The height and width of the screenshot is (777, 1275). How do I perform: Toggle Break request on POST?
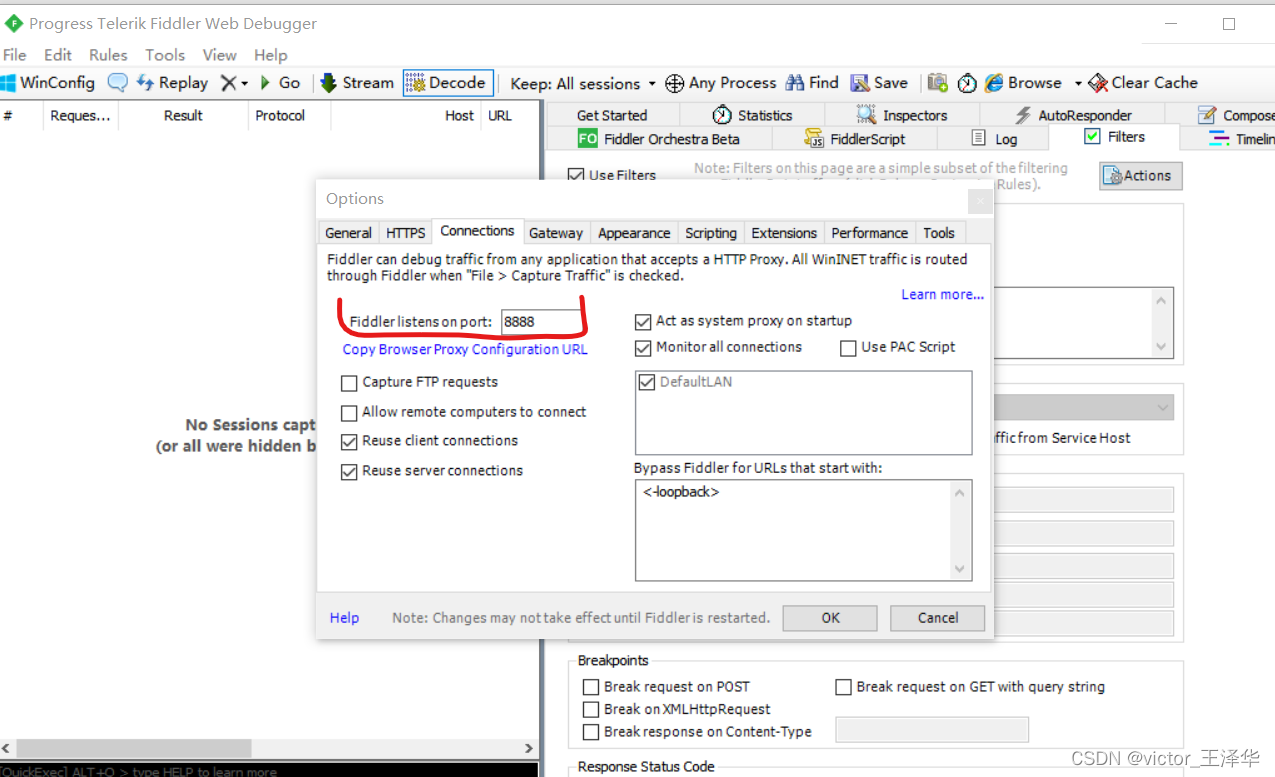pos(591,687)
